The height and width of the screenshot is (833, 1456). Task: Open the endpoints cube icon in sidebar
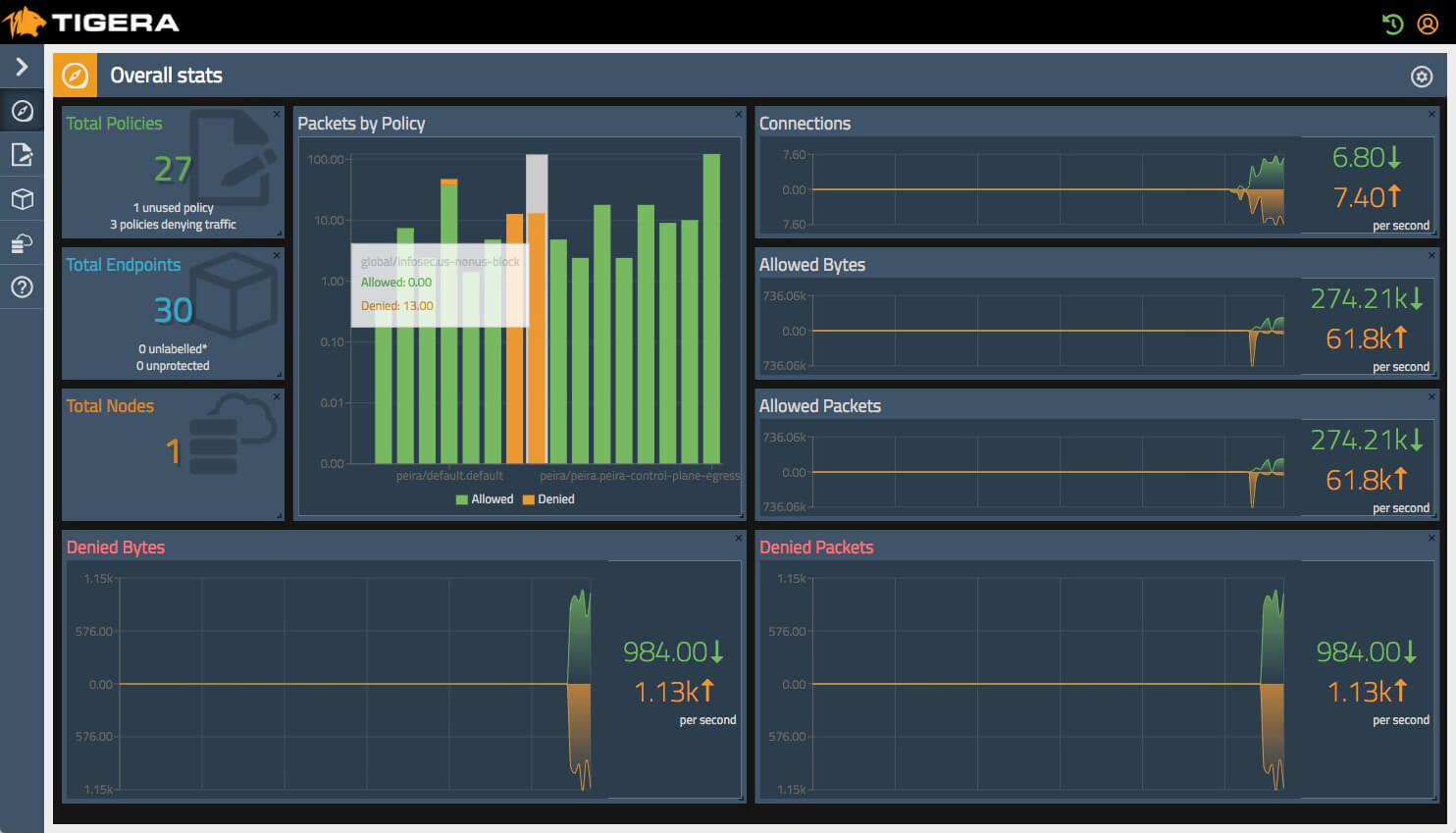22,199
